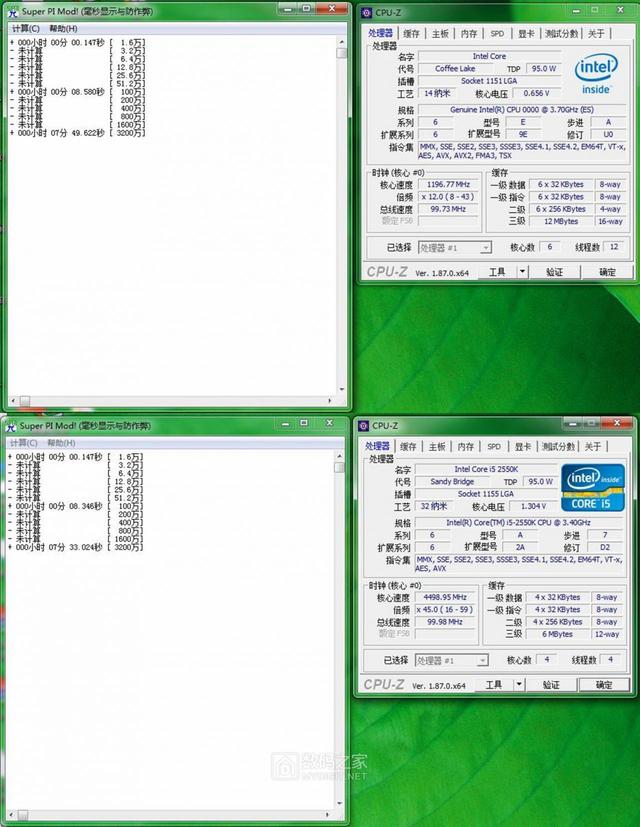Click the 验证 button in the Coffee Lake CPU-Z
This screenshot has width=640, height=827.
click(x=554, y=272)
